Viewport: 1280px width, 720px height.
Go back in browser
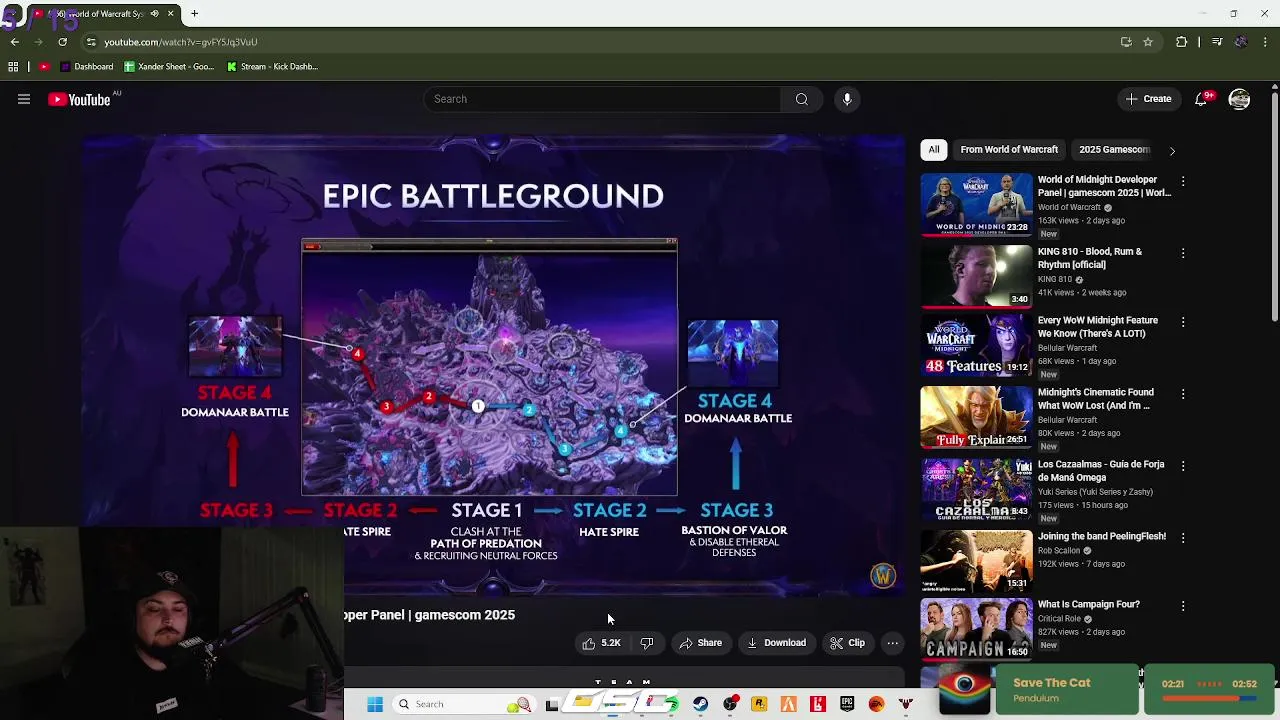click(14, 42)
